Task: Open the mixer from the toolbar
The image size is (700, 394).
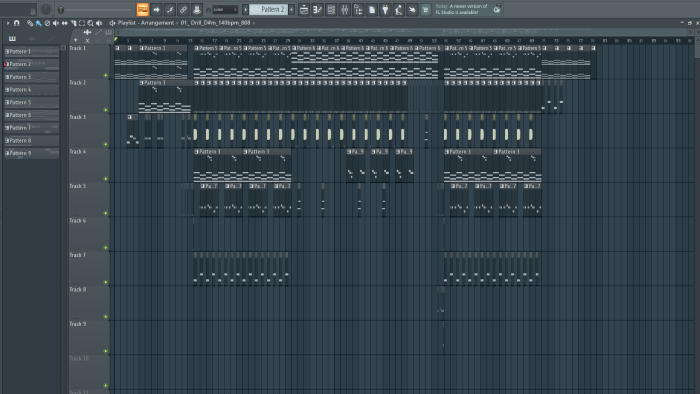Action: click(345, 9)
